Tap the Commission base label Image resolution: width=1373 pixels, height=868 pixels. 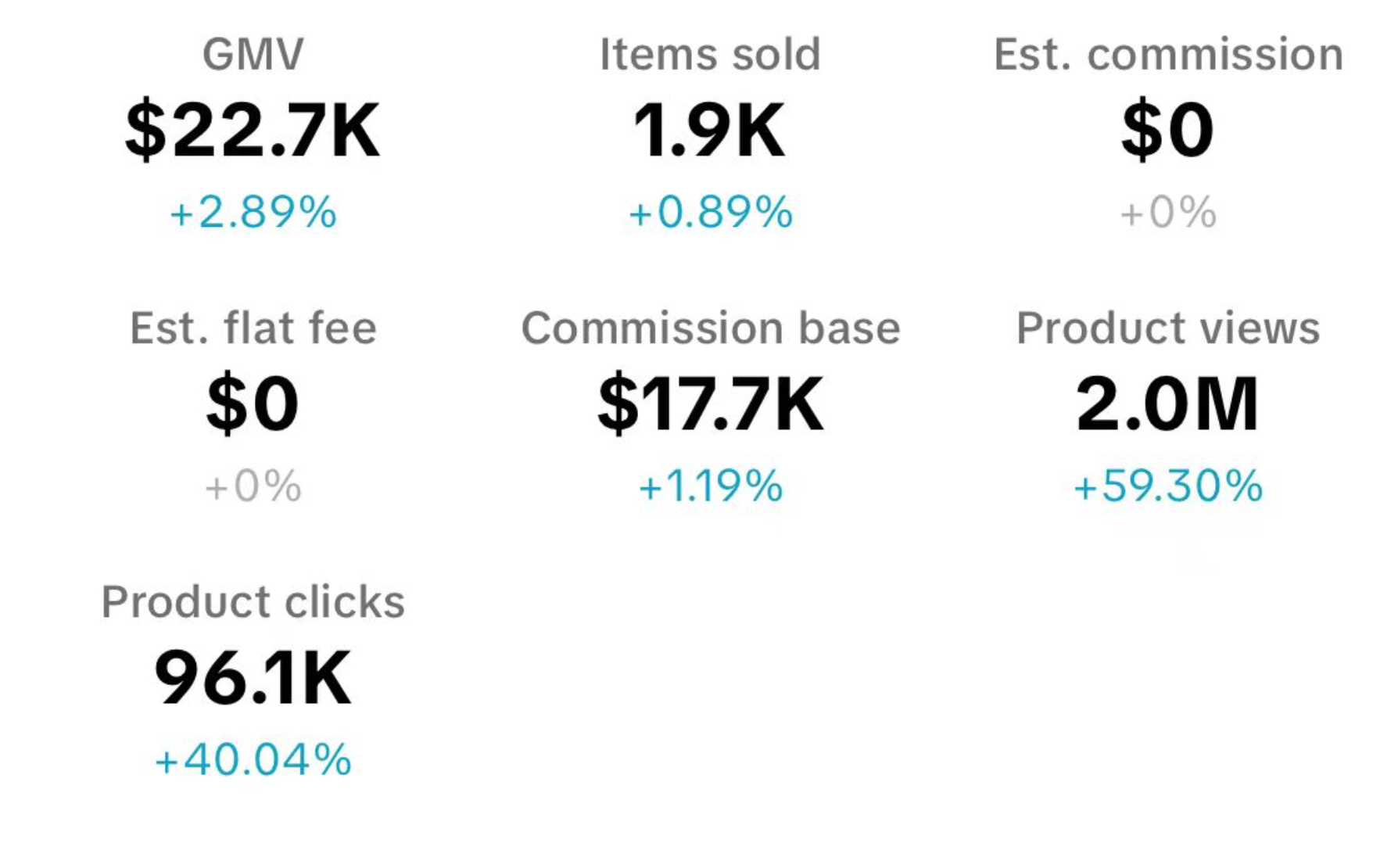click(710, 328)
